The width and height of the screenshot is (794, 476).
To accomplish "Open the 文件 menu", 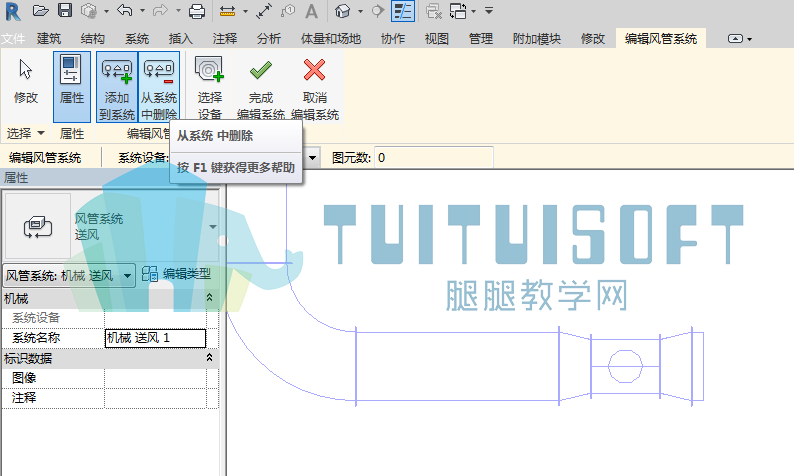I will [13, 38].
